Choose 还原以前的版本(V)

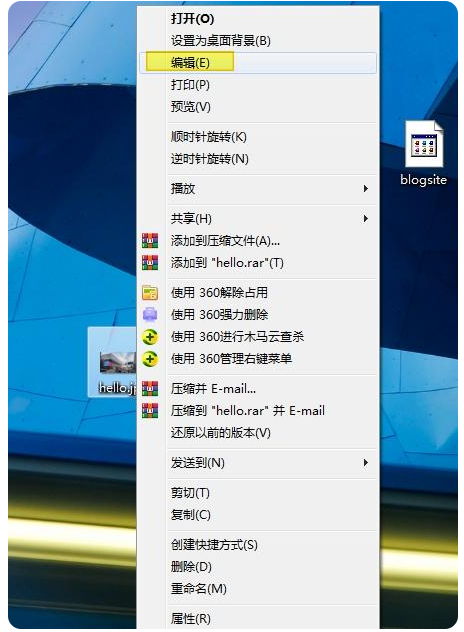258,433
